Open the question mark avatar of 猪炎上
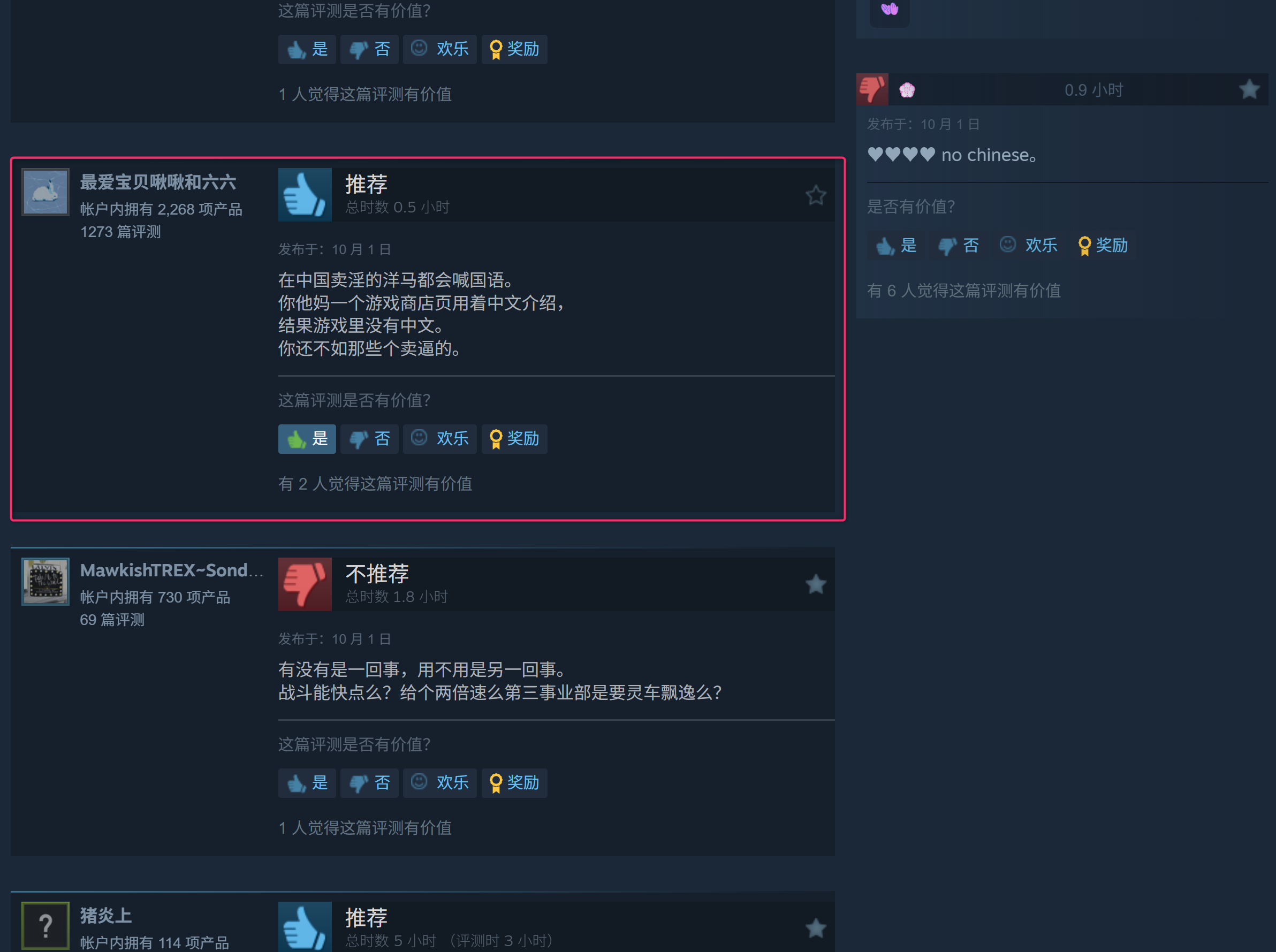 45,925
